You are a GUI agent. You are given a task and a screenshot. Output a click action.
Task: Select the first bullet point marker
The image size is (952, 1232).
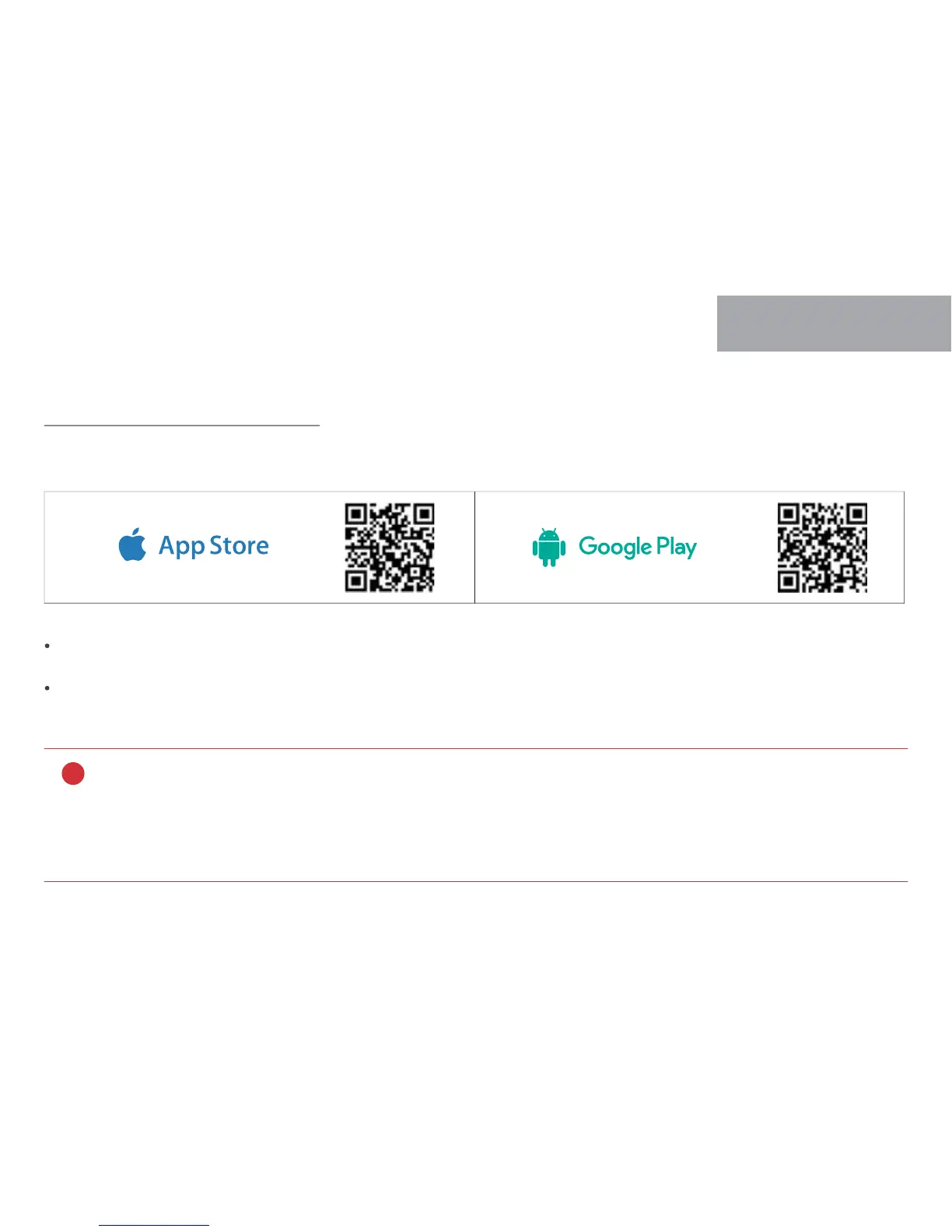[47, 646]
